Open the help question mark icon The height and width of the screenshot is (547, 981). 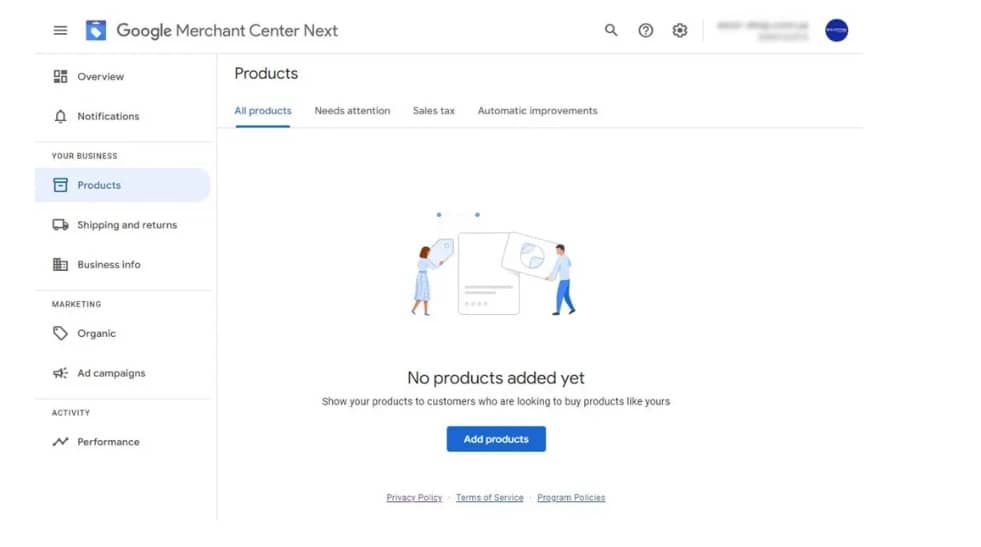(x=646, y=30)
